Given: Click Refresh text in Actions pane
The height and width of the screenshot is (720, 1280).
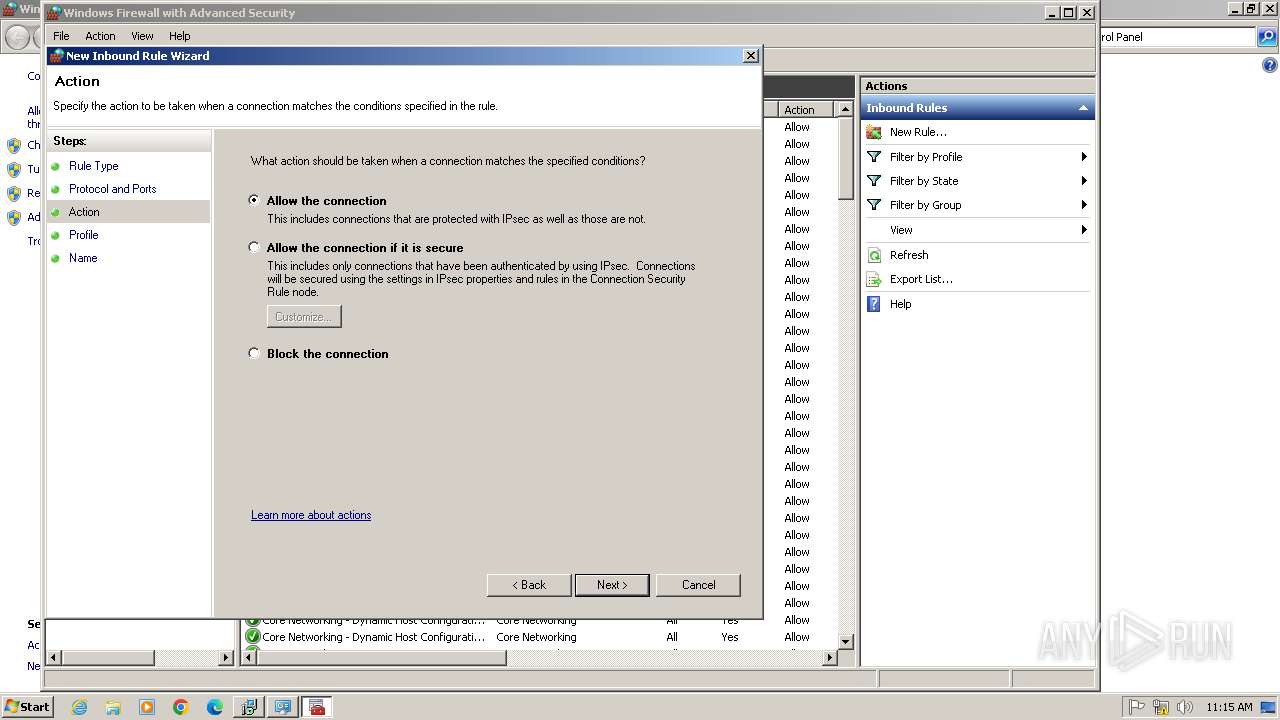Looking at the screenshot, I should pyautogui.click(x=909, y=255).
